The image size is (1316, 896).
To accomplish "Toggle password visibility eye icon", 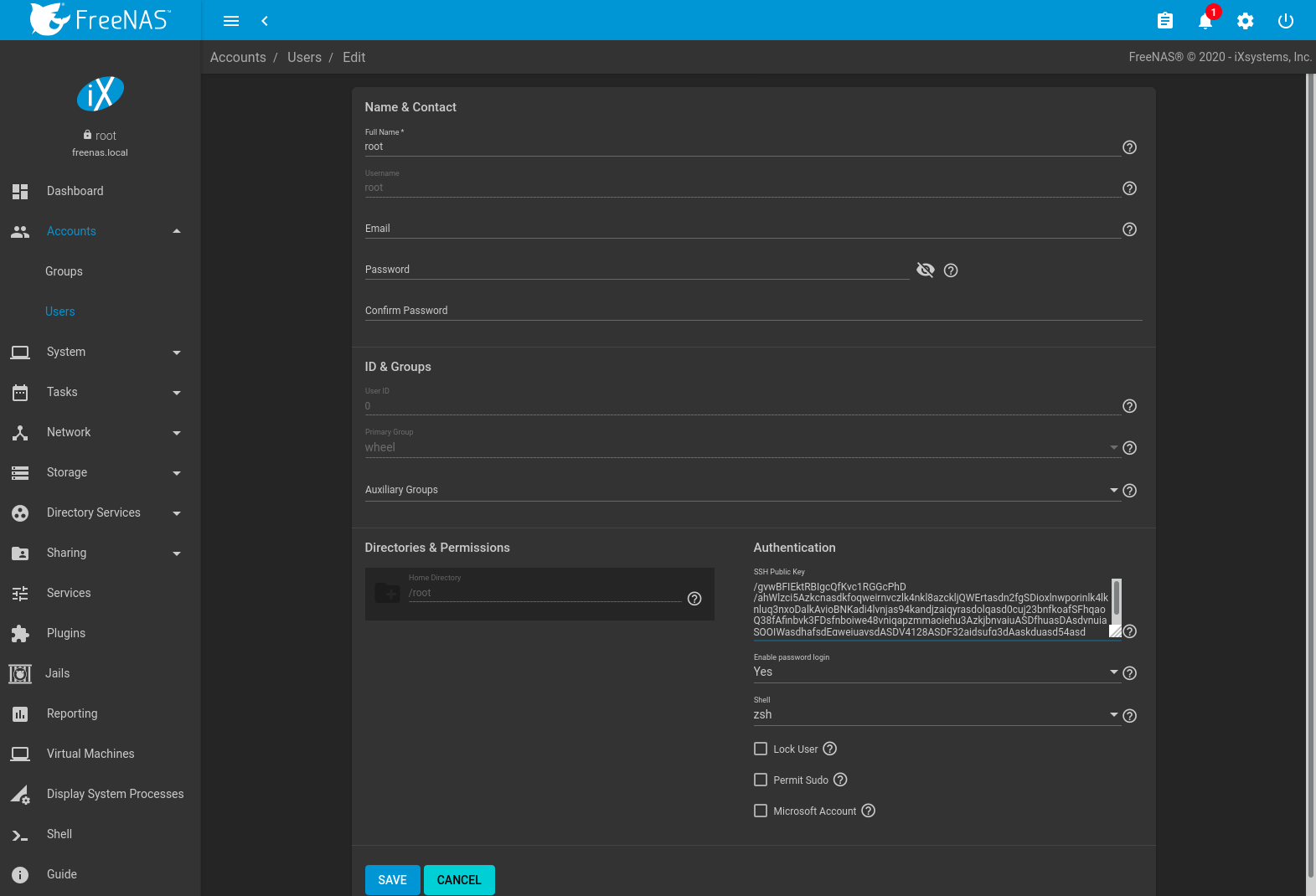I will (925, 270).
